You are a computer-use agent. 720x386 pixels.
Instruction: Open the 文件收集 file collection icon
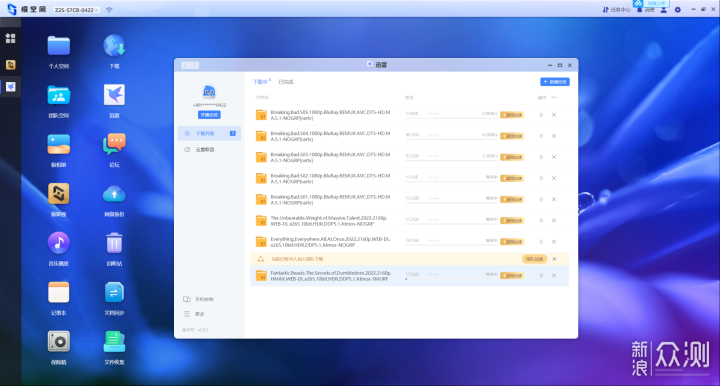point(114,342)
